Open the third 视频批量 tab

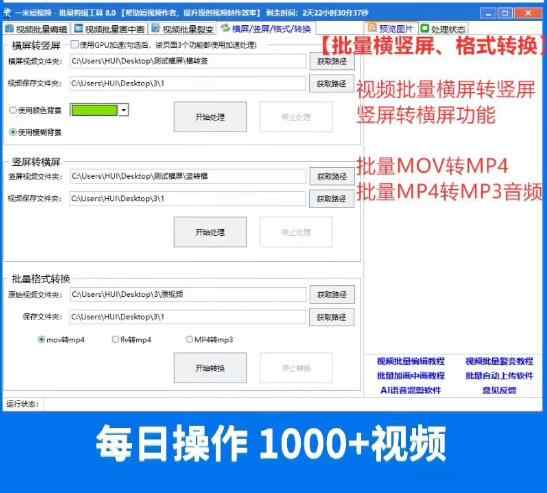183,29
